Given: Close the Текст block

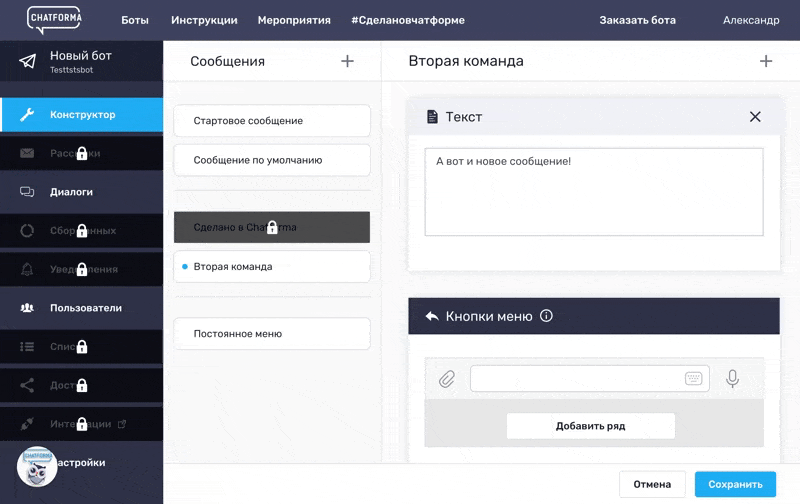Looking at the screenshot, I should tap(755, 117).
